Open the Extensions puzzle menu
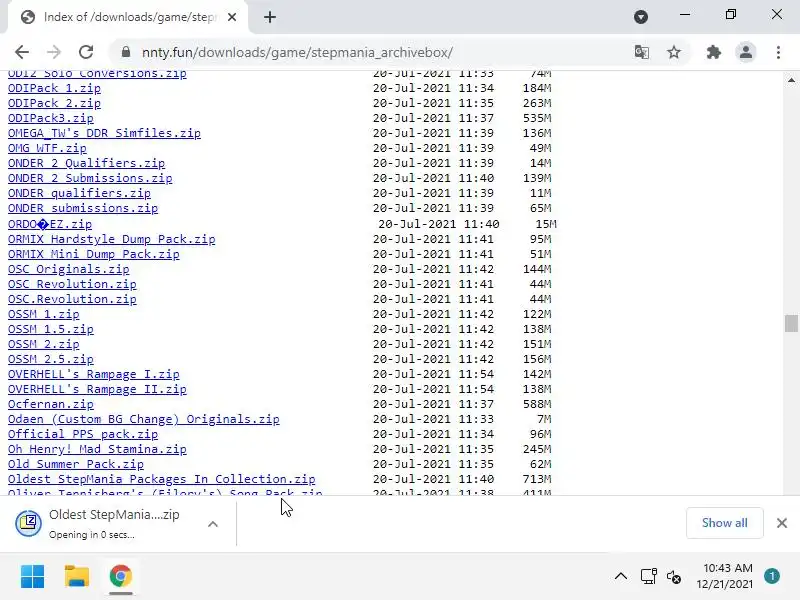This screenshot has height=600, width=800. click(x=713, y=52)
